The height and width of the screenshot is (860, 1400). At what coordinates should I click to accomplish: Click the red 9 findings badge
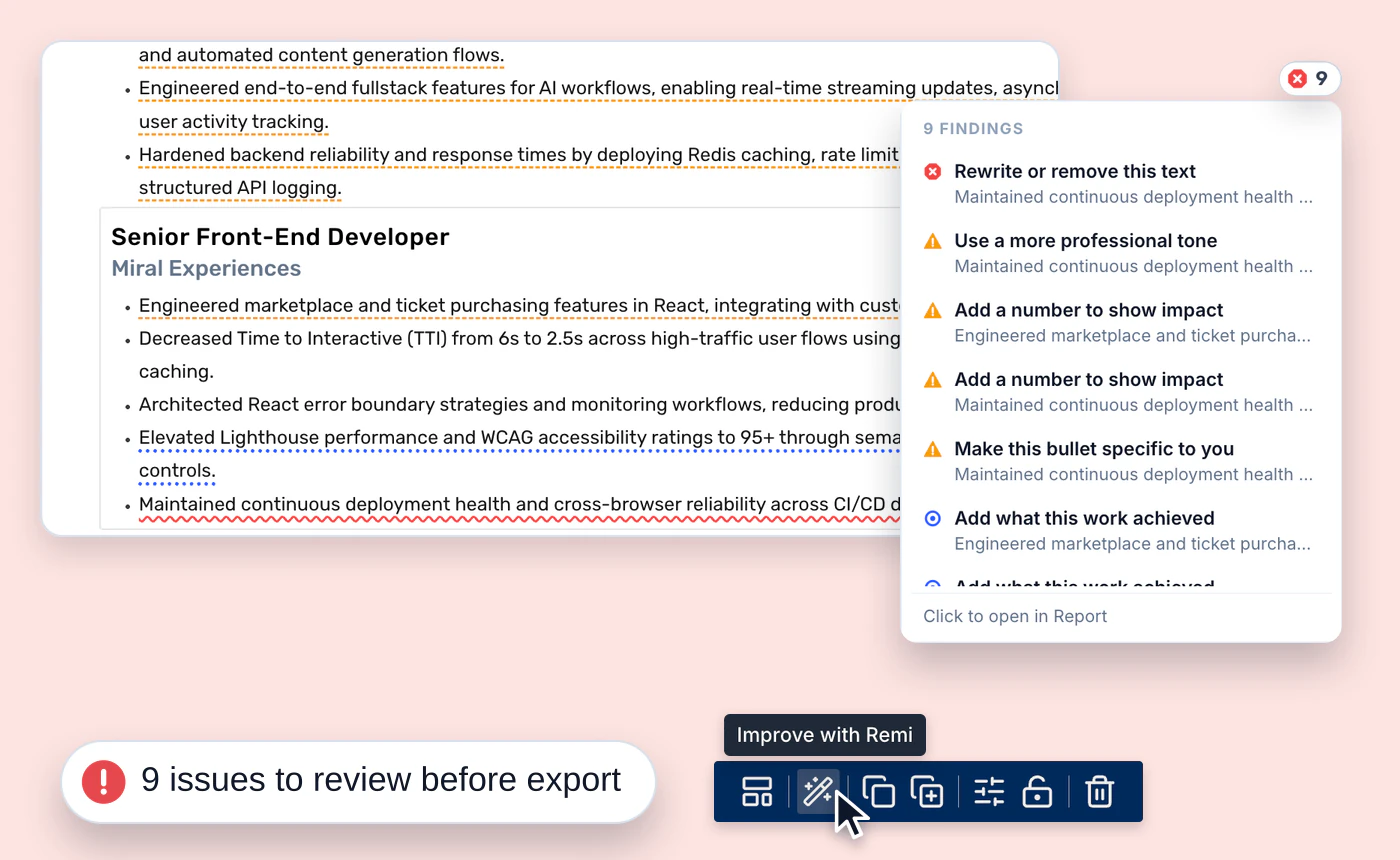click(x=1309, y=78)
